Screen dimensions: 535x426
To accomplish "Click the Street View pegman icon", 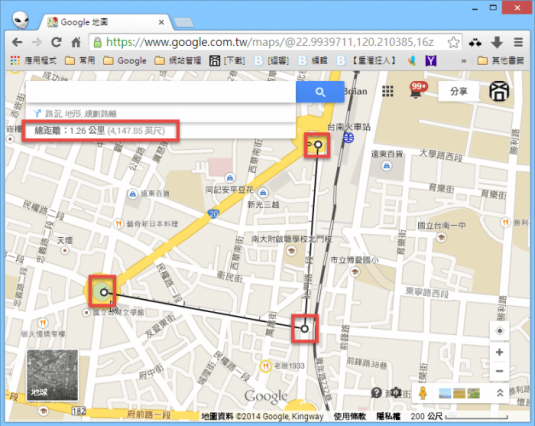I will point(422,393).
